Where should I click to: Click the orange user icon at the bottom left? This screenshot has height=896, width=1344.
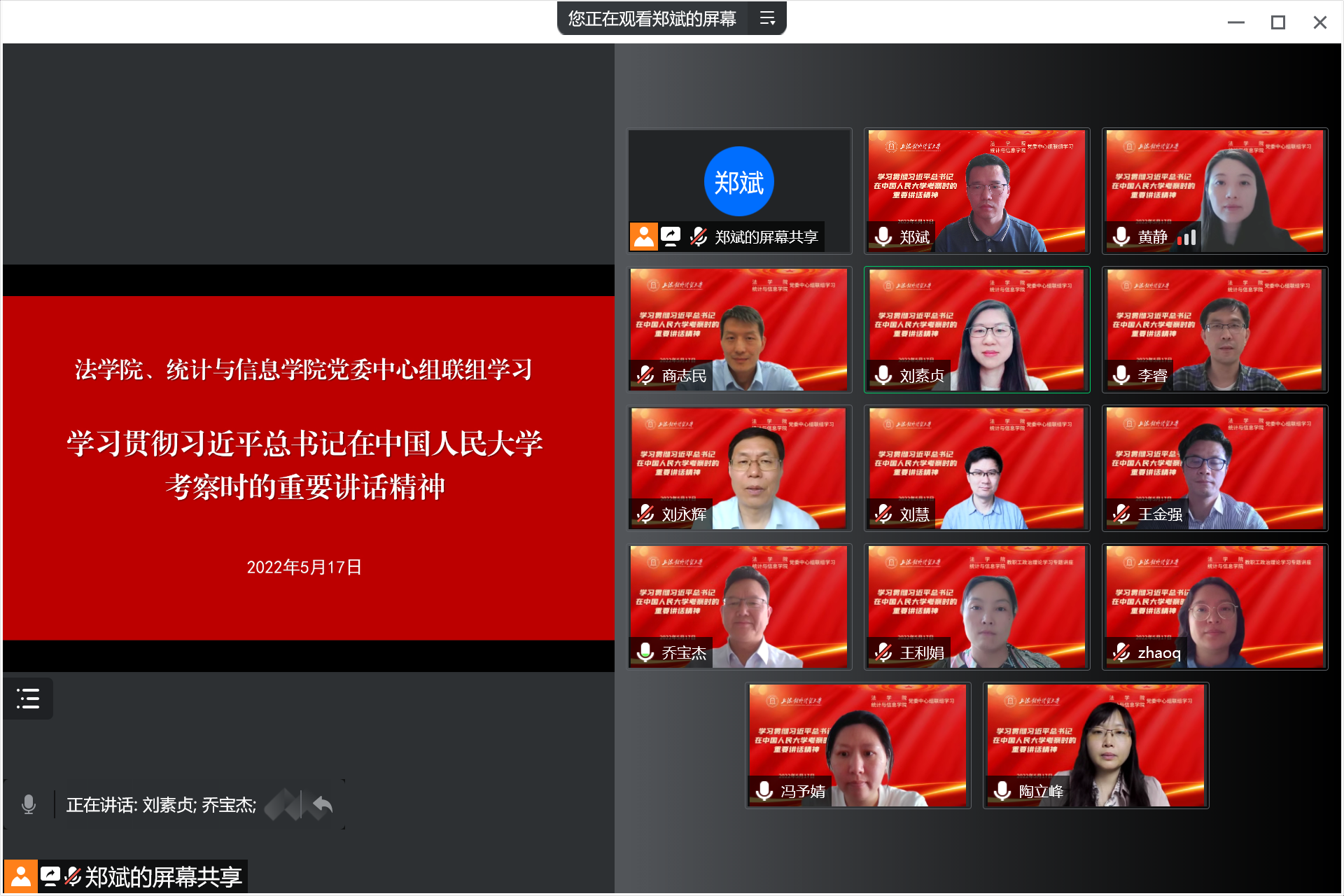click(x=21, y=876)
